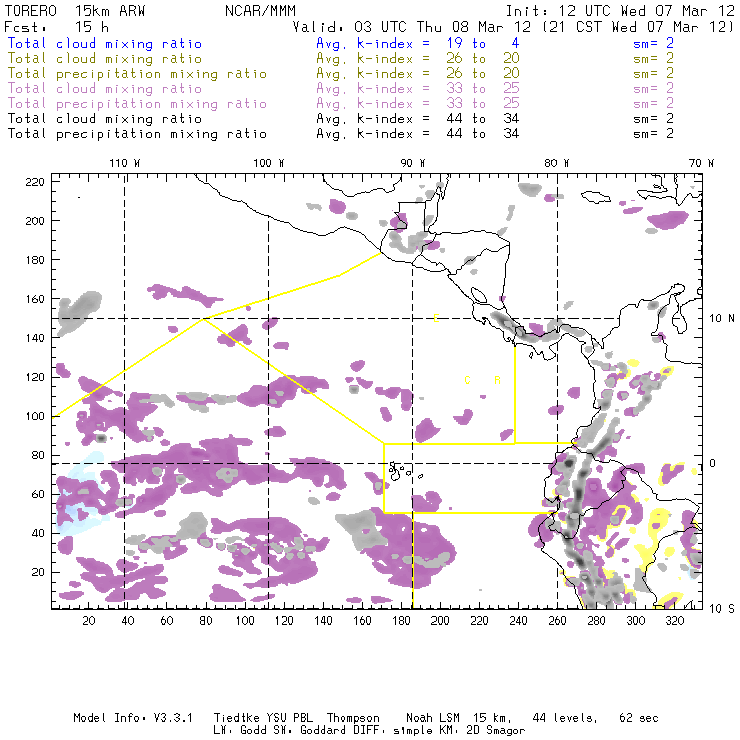
Task: Click the 'TORERO 15km ARW' title text
Action: [x=75, y=11]
